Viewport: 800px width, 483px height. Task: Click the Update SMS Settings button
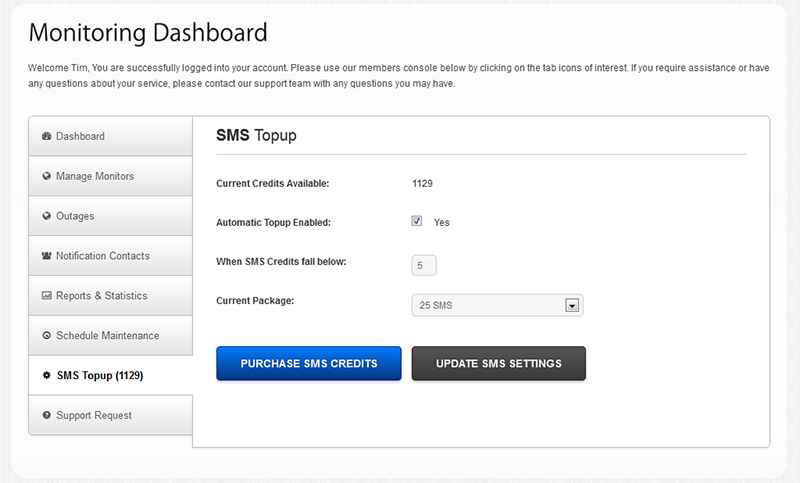(498, 364)
